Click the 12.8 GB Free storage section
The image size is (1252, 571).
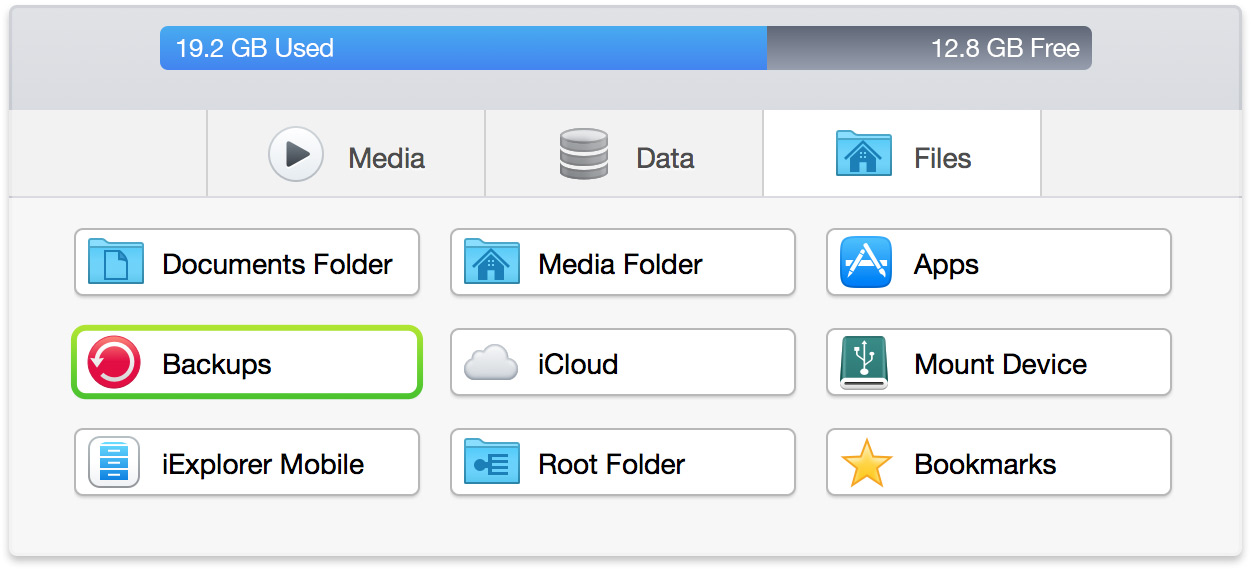(x=930, y=48)
